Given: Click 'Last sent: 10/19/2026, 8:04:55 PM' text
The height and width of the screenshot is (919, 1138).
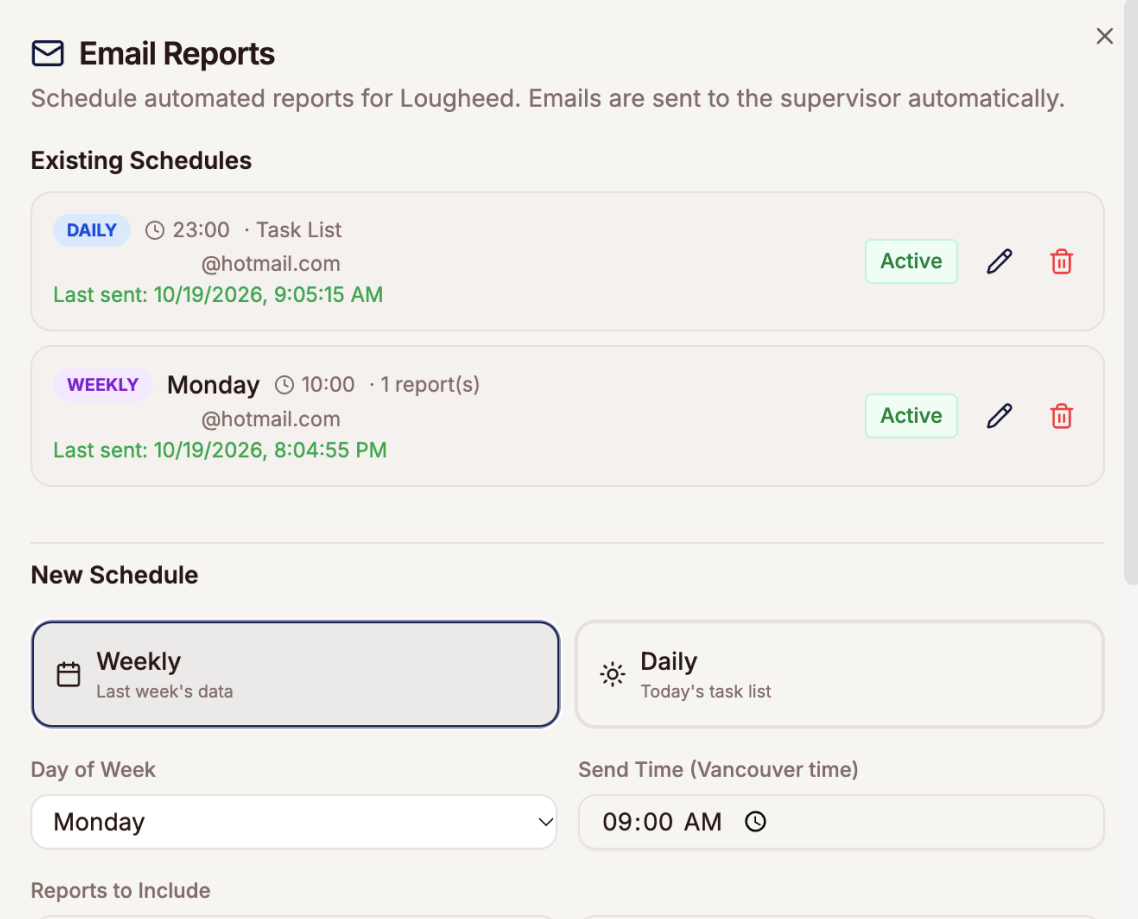Looking at the screenshot, I should tap(220, 450).
